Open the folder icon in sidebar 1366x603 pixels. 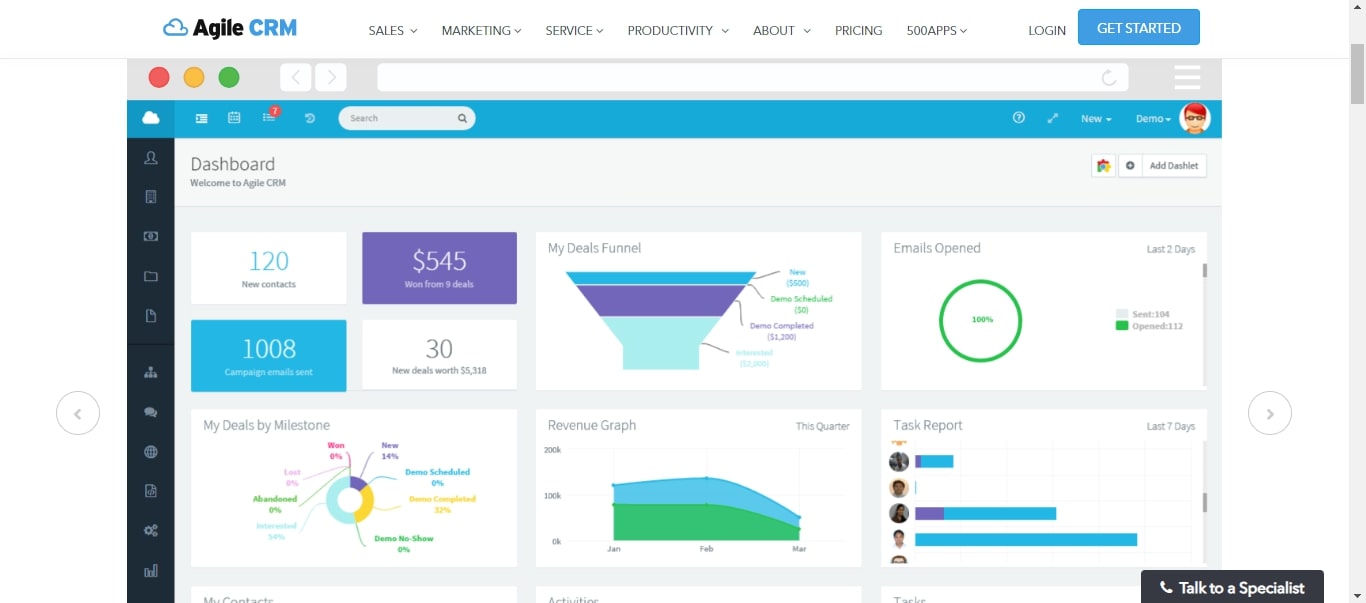(x=151, y=277)
